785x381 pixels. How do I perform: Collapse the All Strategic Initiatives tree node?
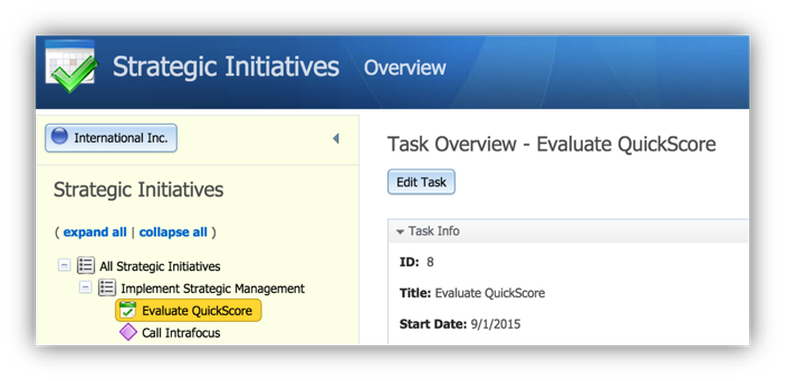[64, 265]
